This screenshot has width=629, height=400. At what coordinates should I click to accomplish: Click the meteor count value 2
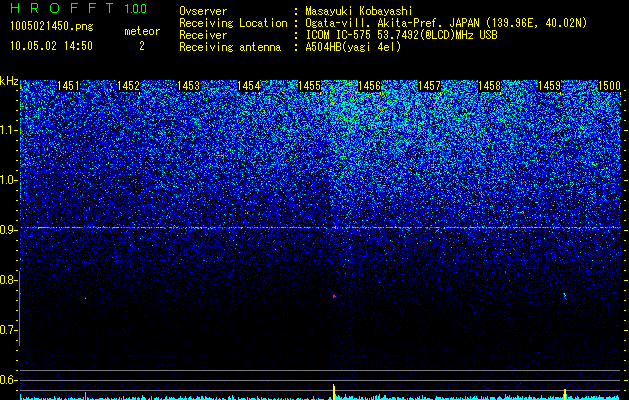coord(142,46)
